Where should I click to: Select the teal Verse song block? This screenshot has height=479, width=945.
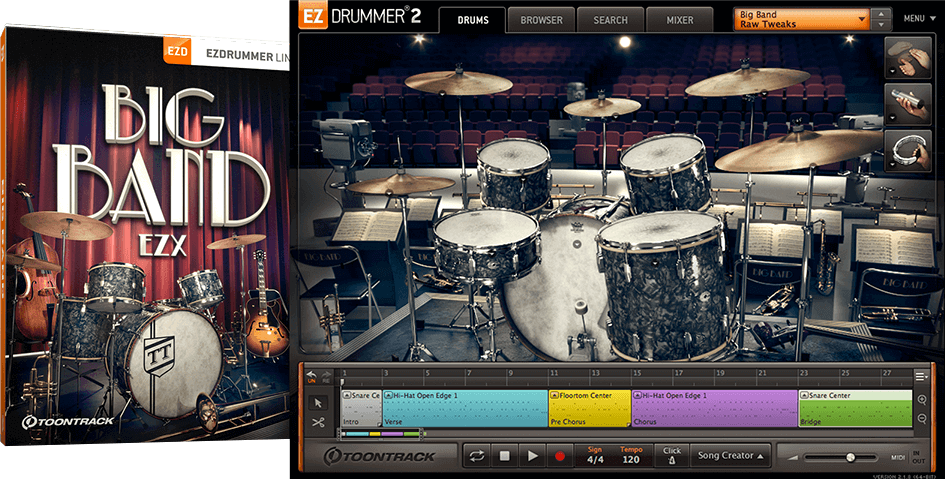pyautogui.click(x=465, y=409)
